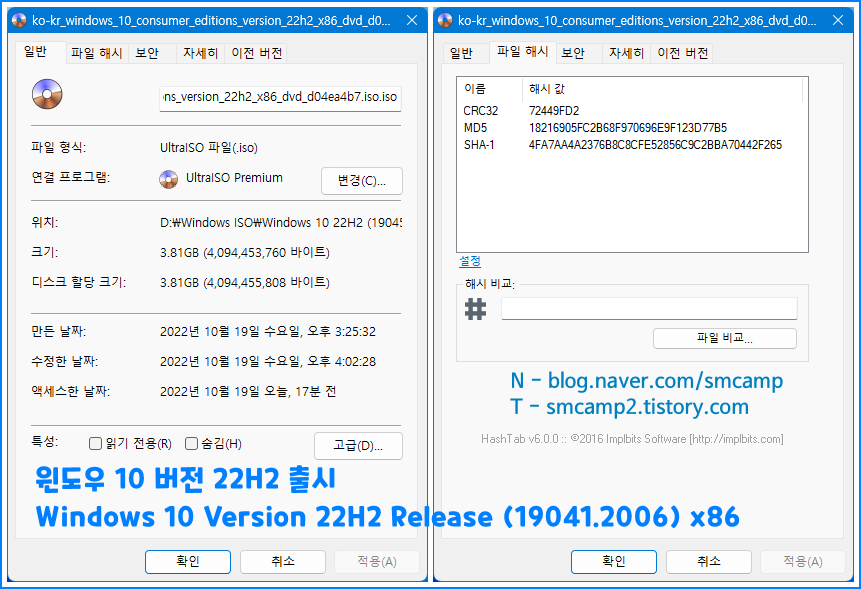
Task: Click the 해시 값 column header
Action: (x=662, y=89)
